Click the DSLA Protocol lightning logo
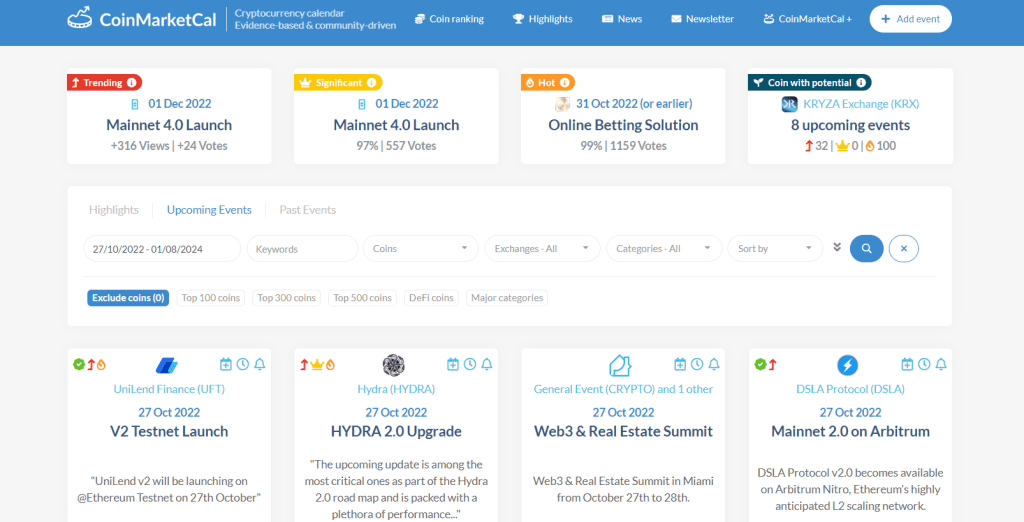This screenshot has width=1024, height=522. (848, 365)
